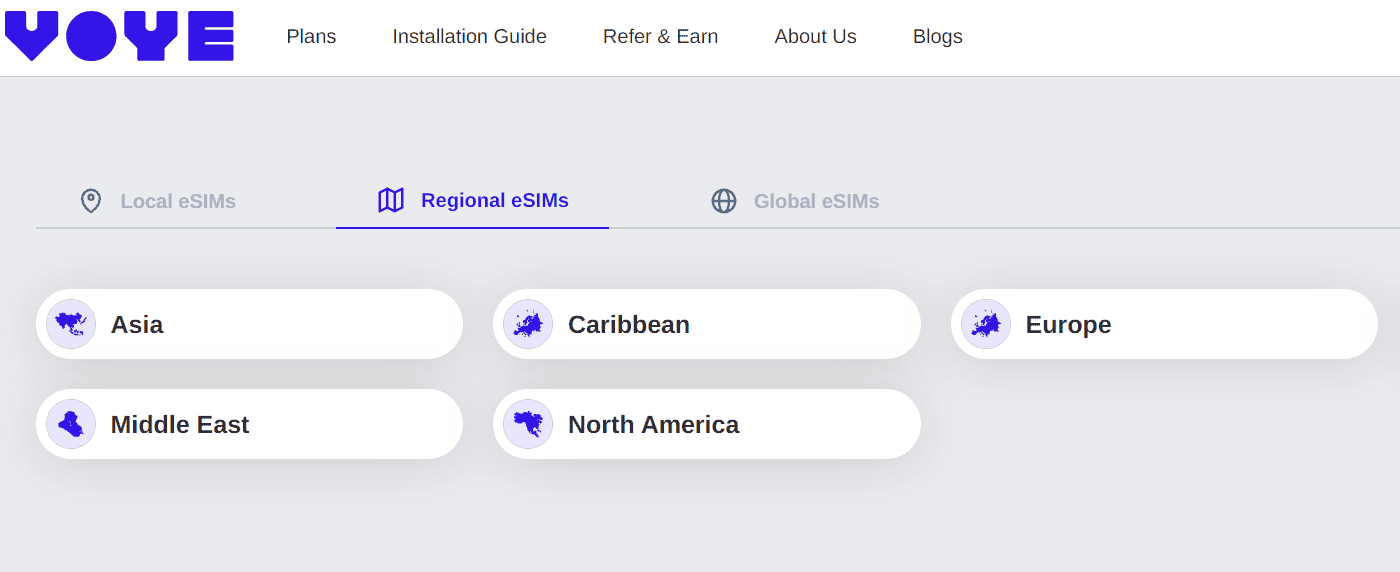Open the Plans menu item
Screen dimensions: 1400x572
[311, 37]
